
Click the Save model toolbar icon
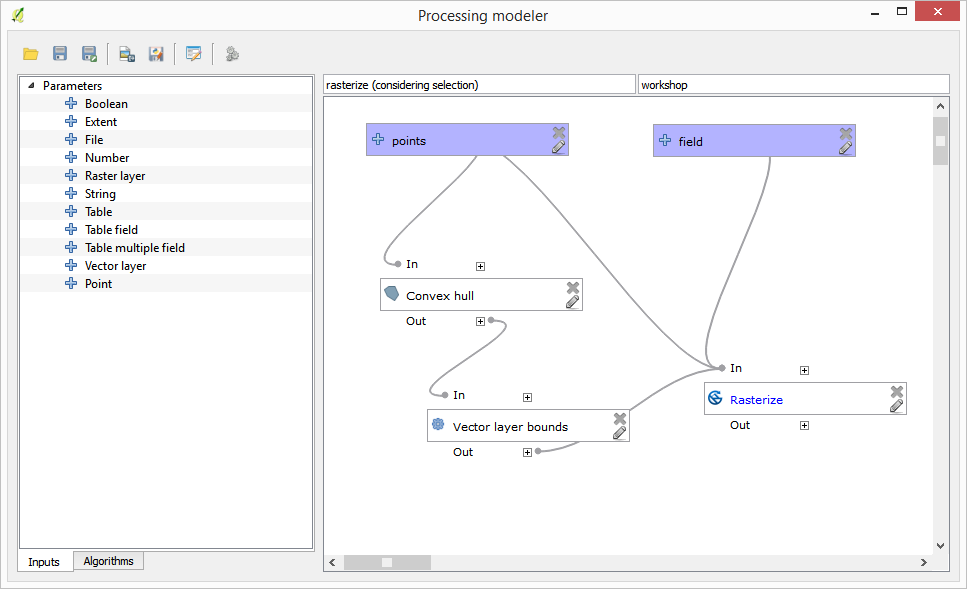(60, 54)
